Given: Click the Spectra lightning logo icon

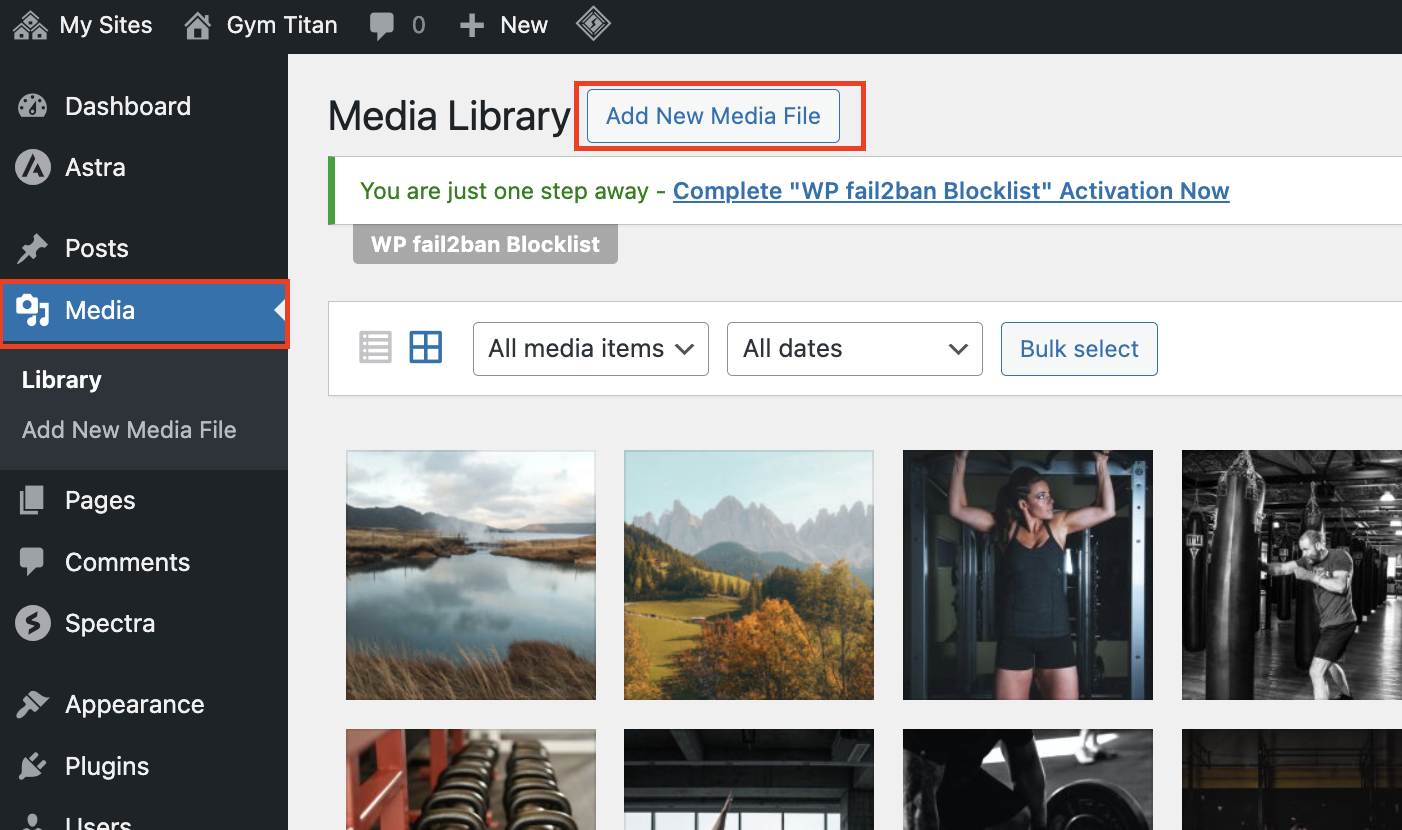Looking at the screenshot, I should [33, 623].
